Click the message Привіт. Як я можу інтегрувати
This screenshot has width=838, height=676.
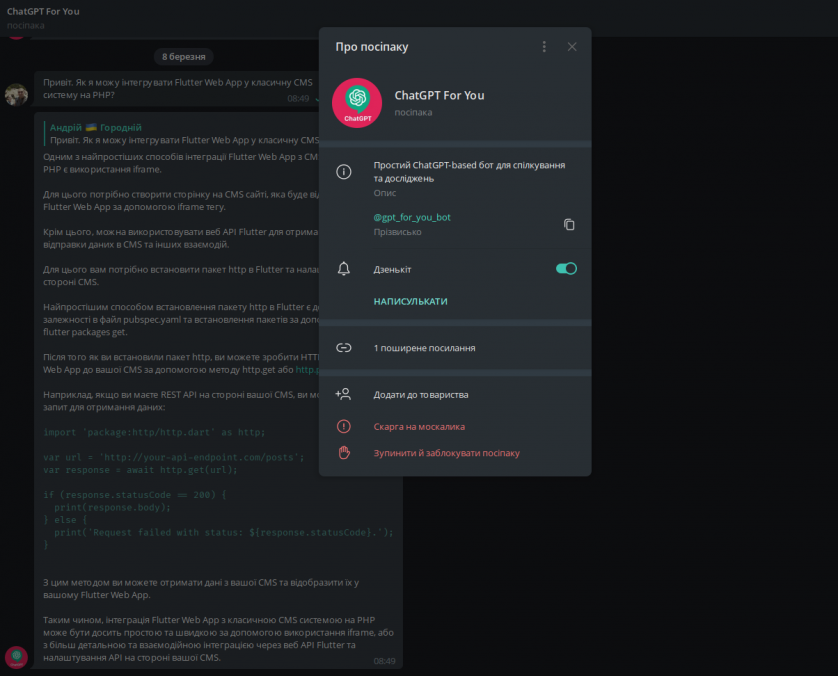(x=178, y=89)
